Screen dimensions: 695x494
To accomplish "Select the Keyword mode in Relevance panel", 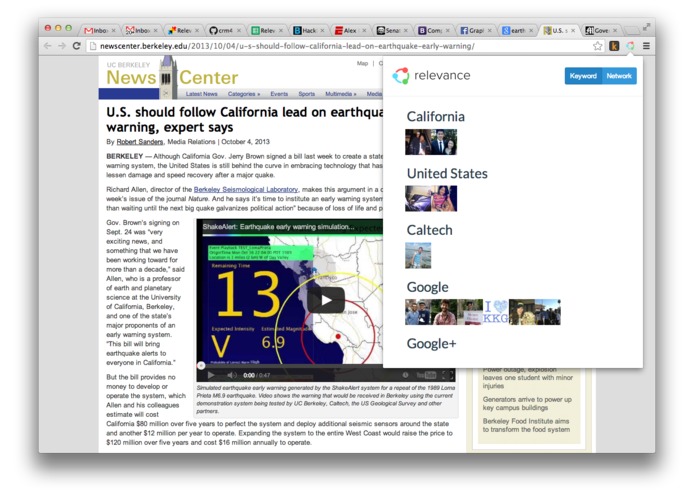I will coord(582,76).
